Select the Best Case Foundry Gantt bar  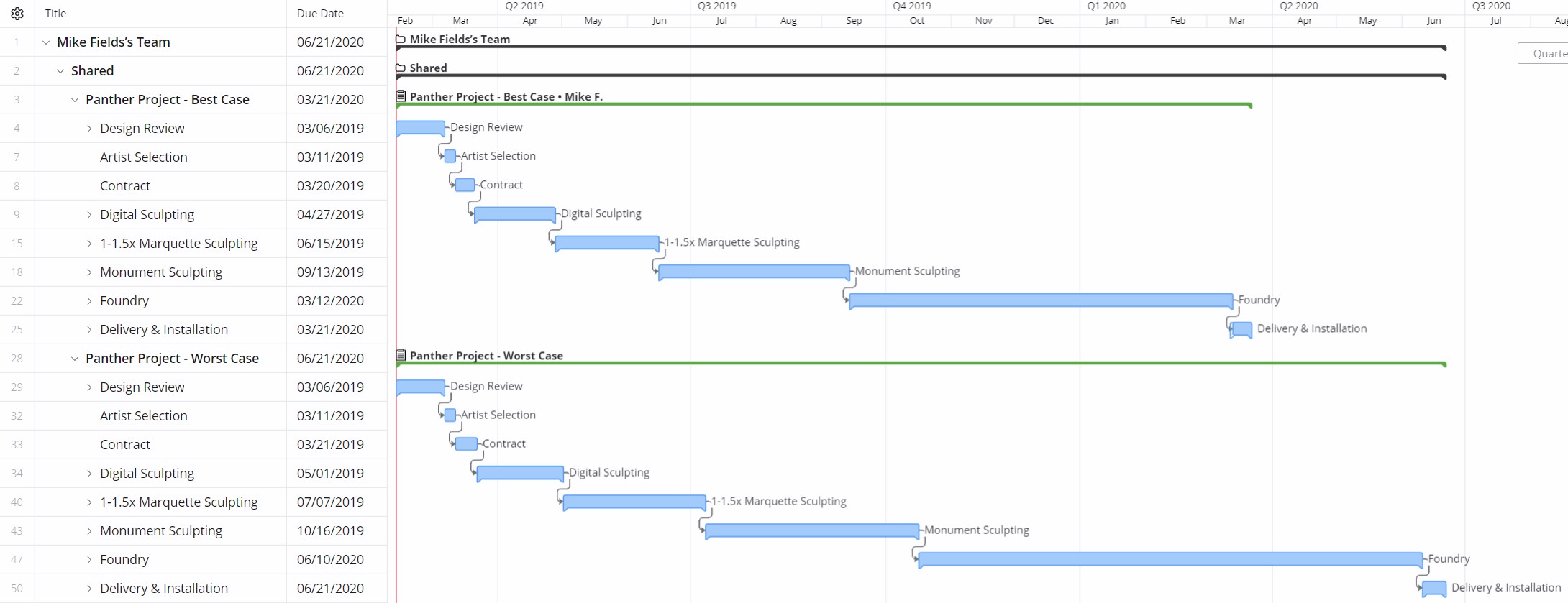pos(1041,300)
